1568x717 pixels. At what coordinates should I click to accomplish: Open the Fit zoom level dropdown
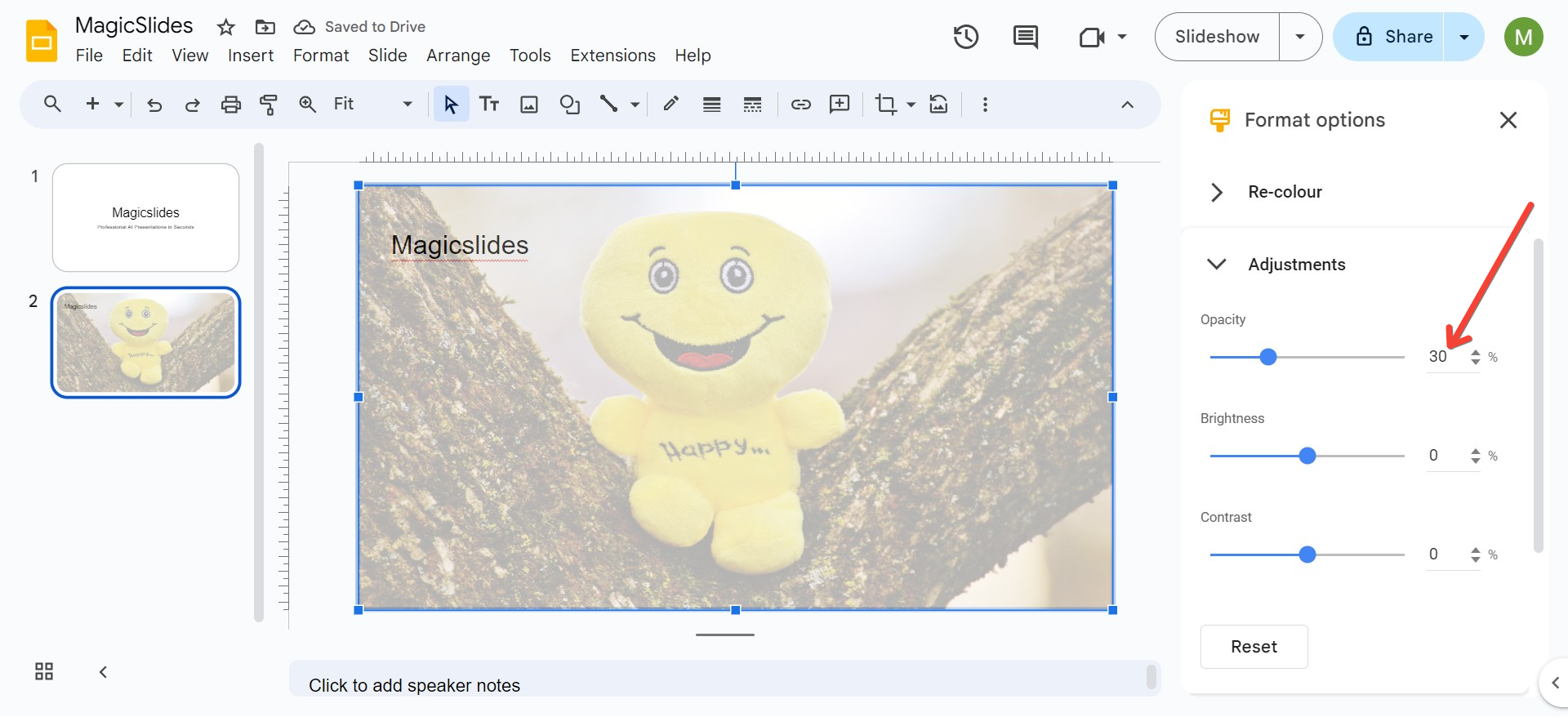(372, 105)
